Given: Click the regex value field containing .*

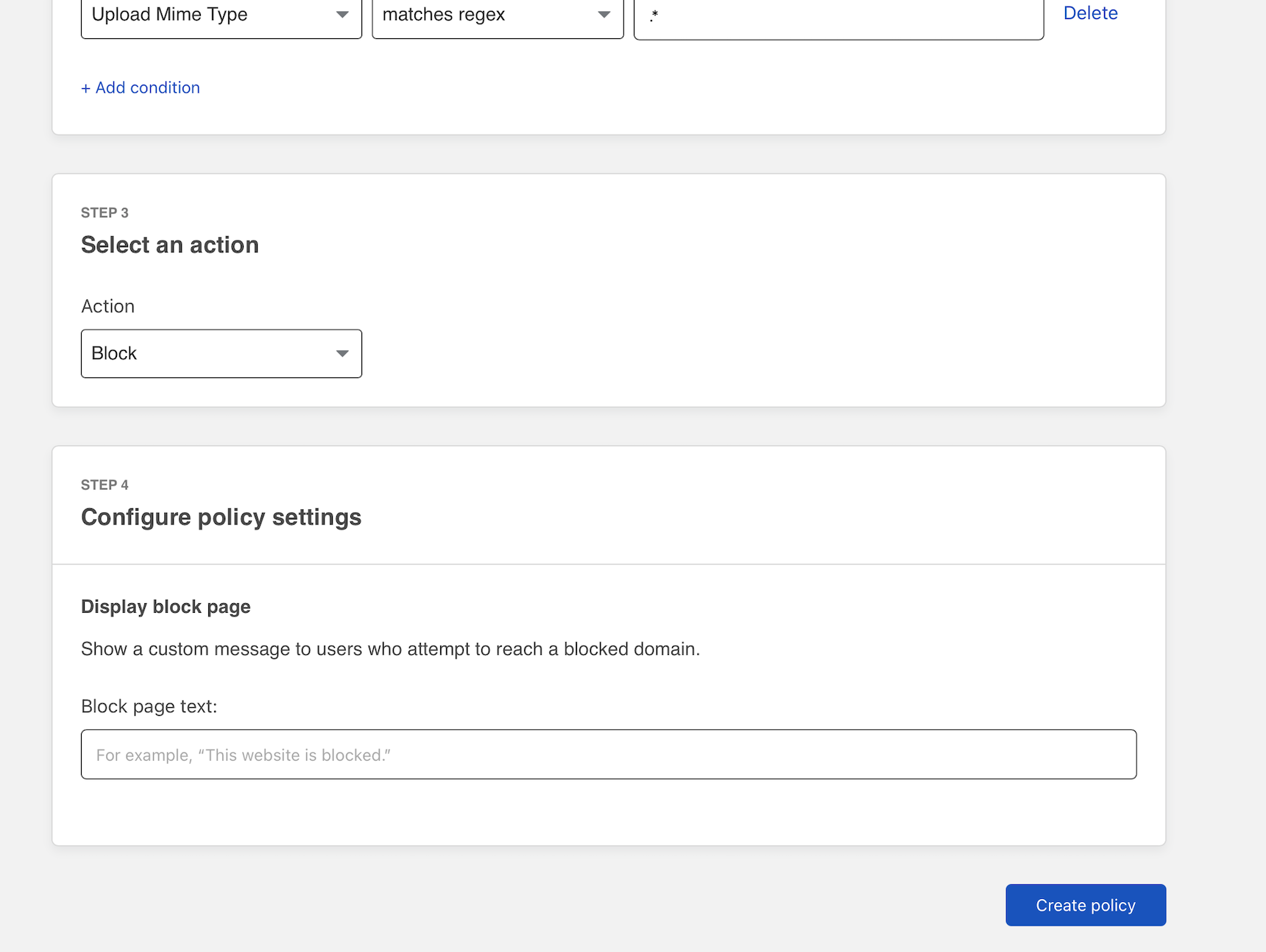Looking at the screenshot, I should click(838, 15).
